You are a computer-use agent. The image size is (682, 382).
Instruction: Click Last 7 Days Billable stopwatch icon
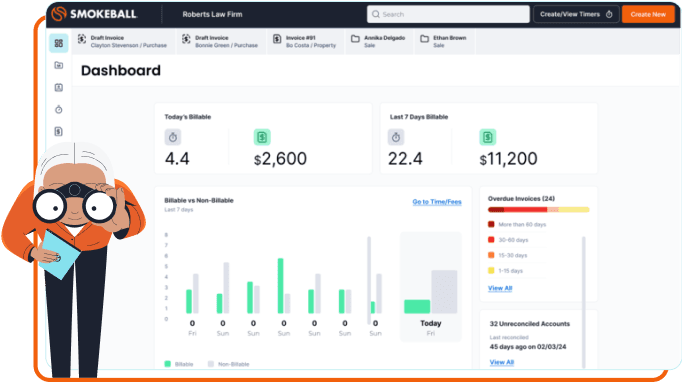click(396, 137)
